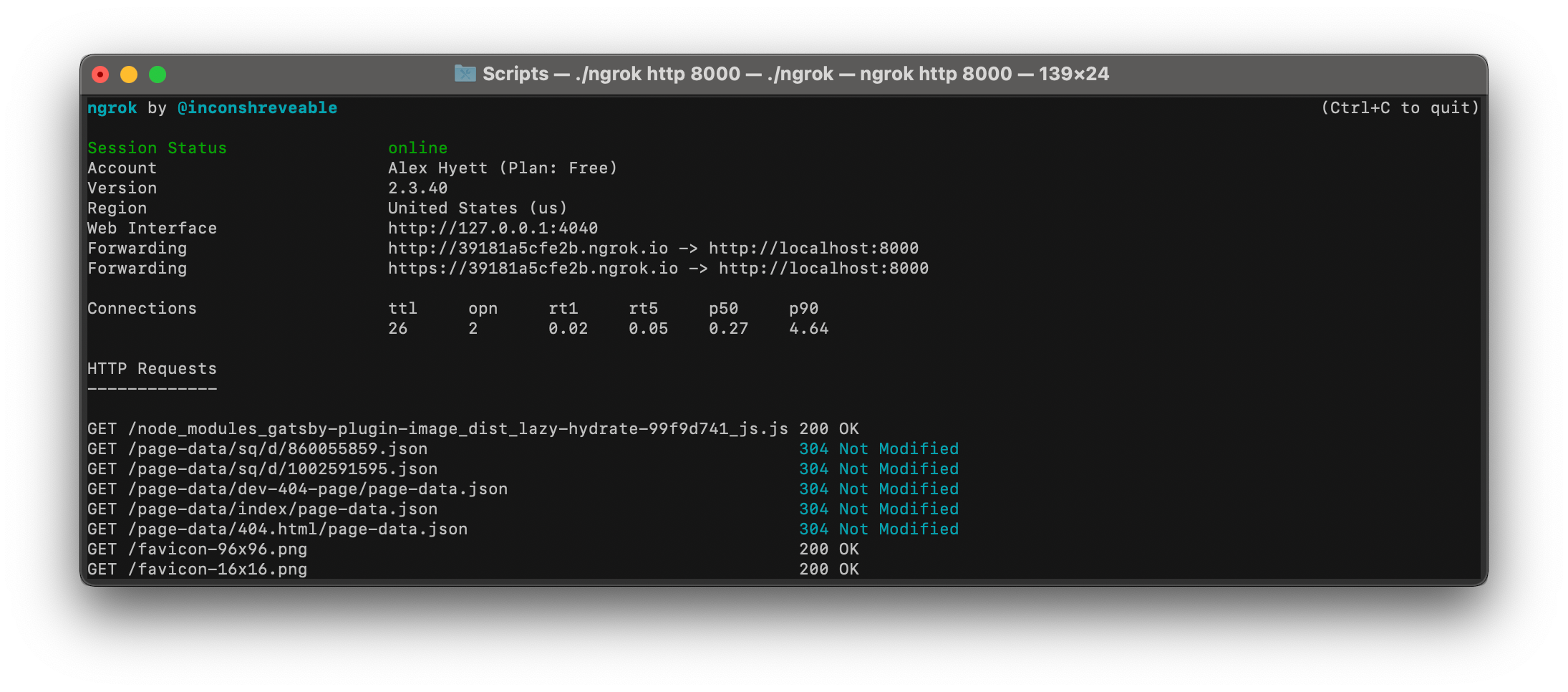The width and height of the screenshot is (1568, 692).
Task: Click the 'Connections' label
Action: click(142, 309)
